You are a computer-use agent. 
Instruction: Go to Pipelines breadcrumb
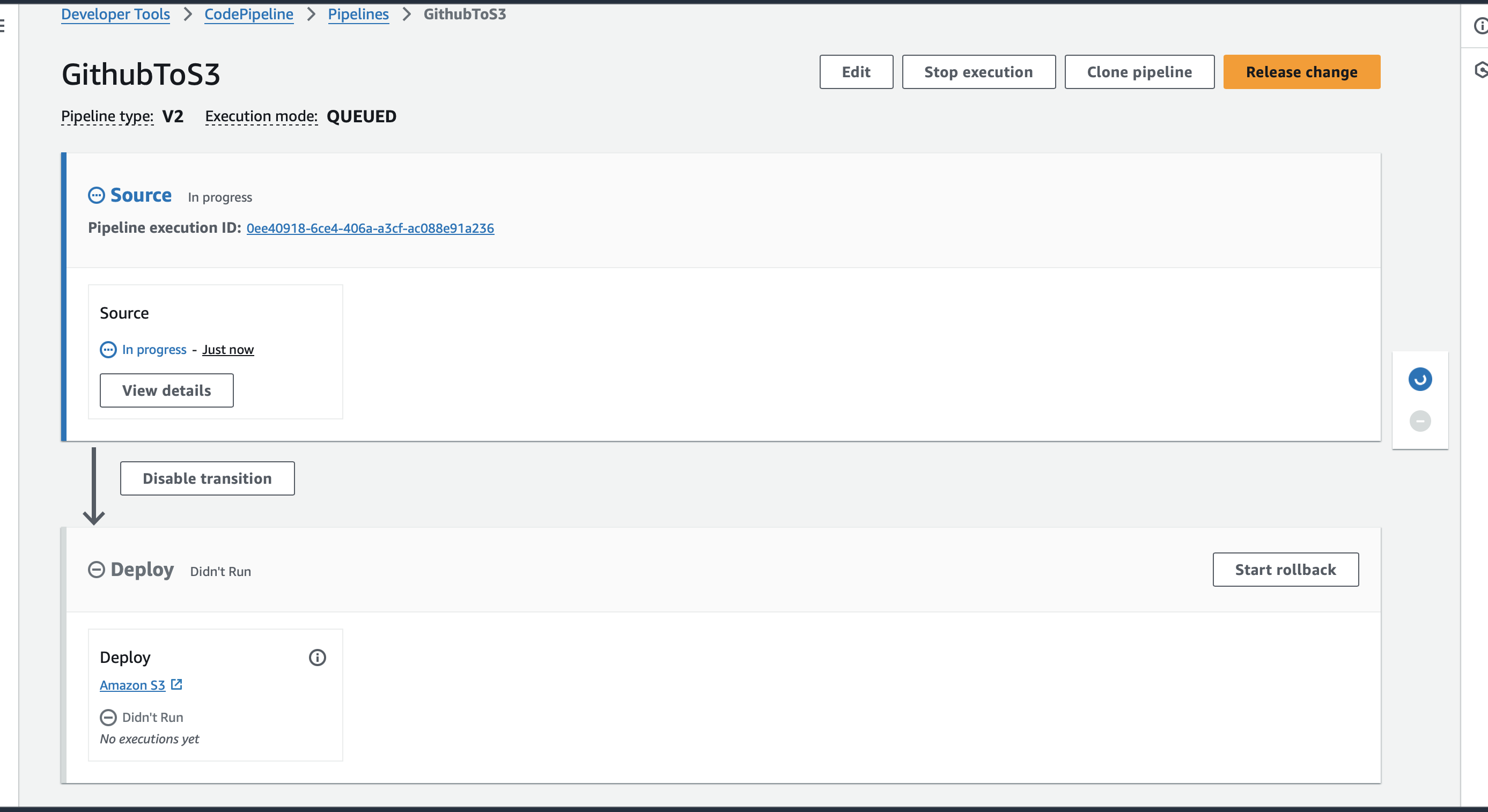click(x=358, y=14)
